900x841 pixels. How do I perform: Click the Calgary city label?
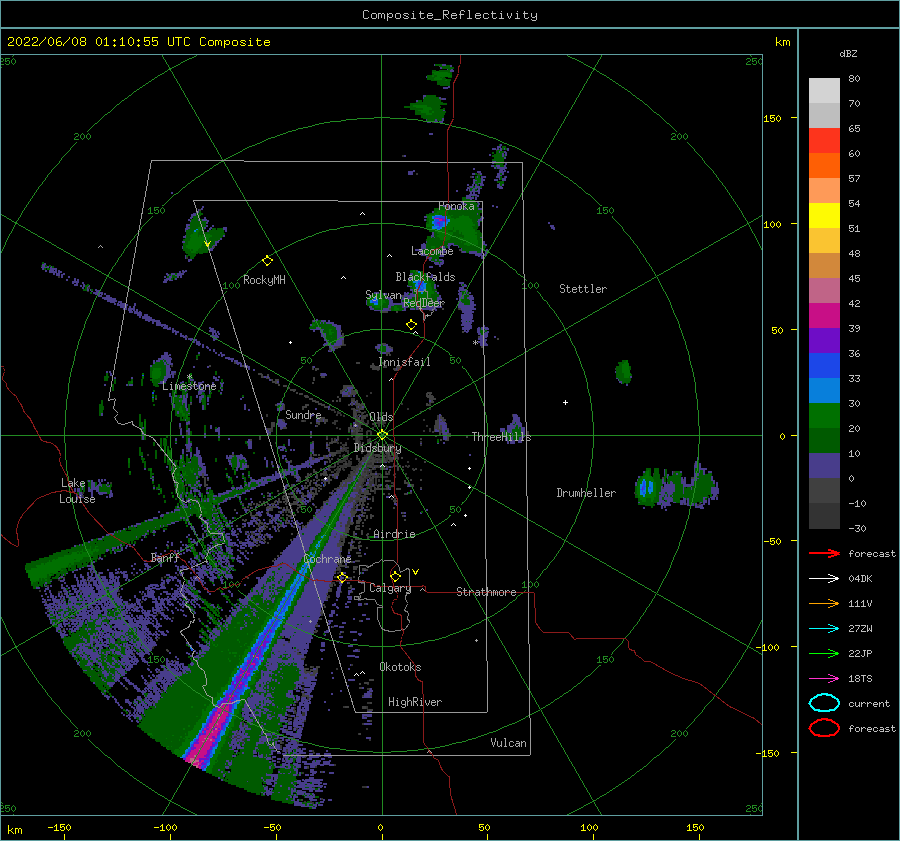pyautogui.click(x=390, y=588)
